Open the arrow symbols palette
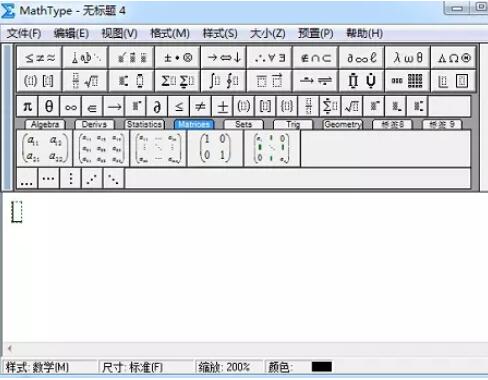 [x=223, y=58]
